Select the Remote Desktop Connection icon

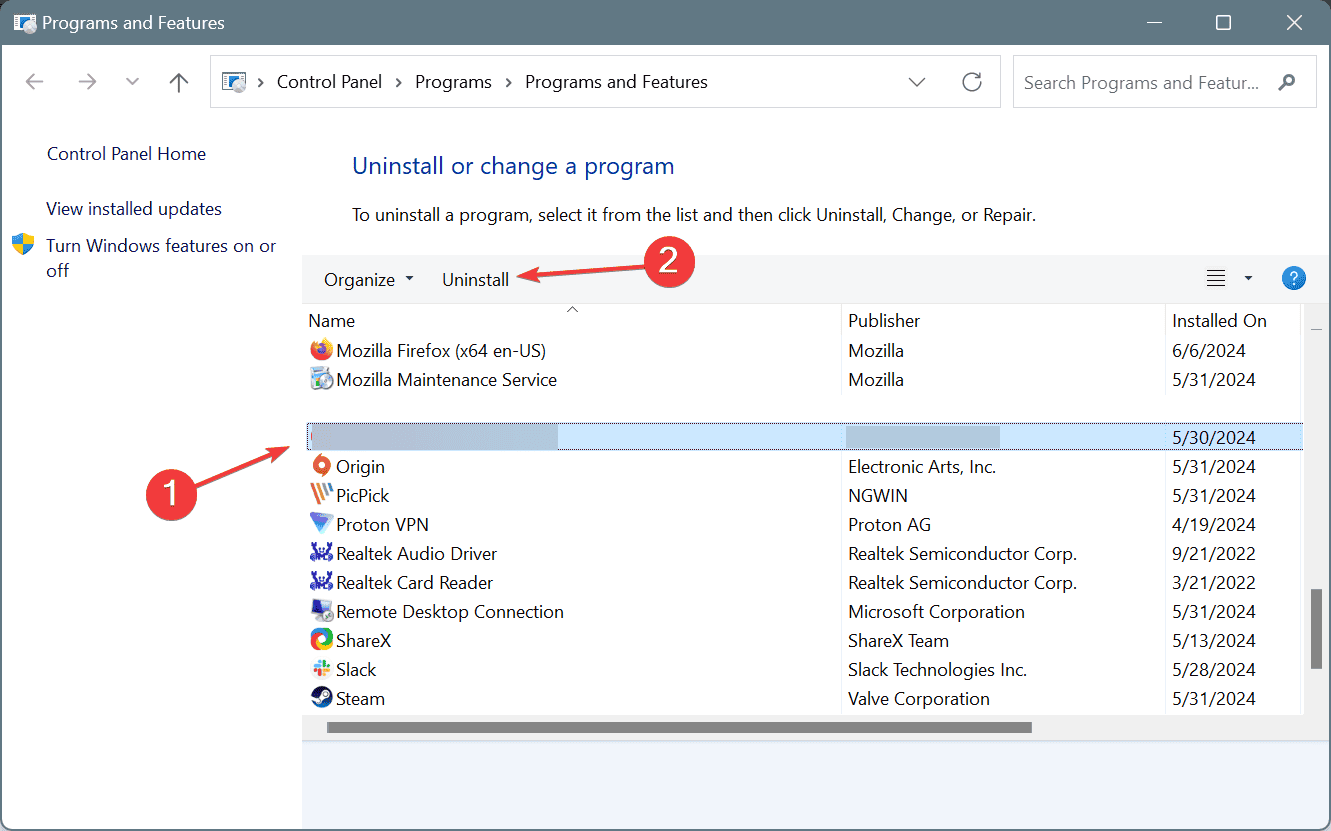[321, 612]
